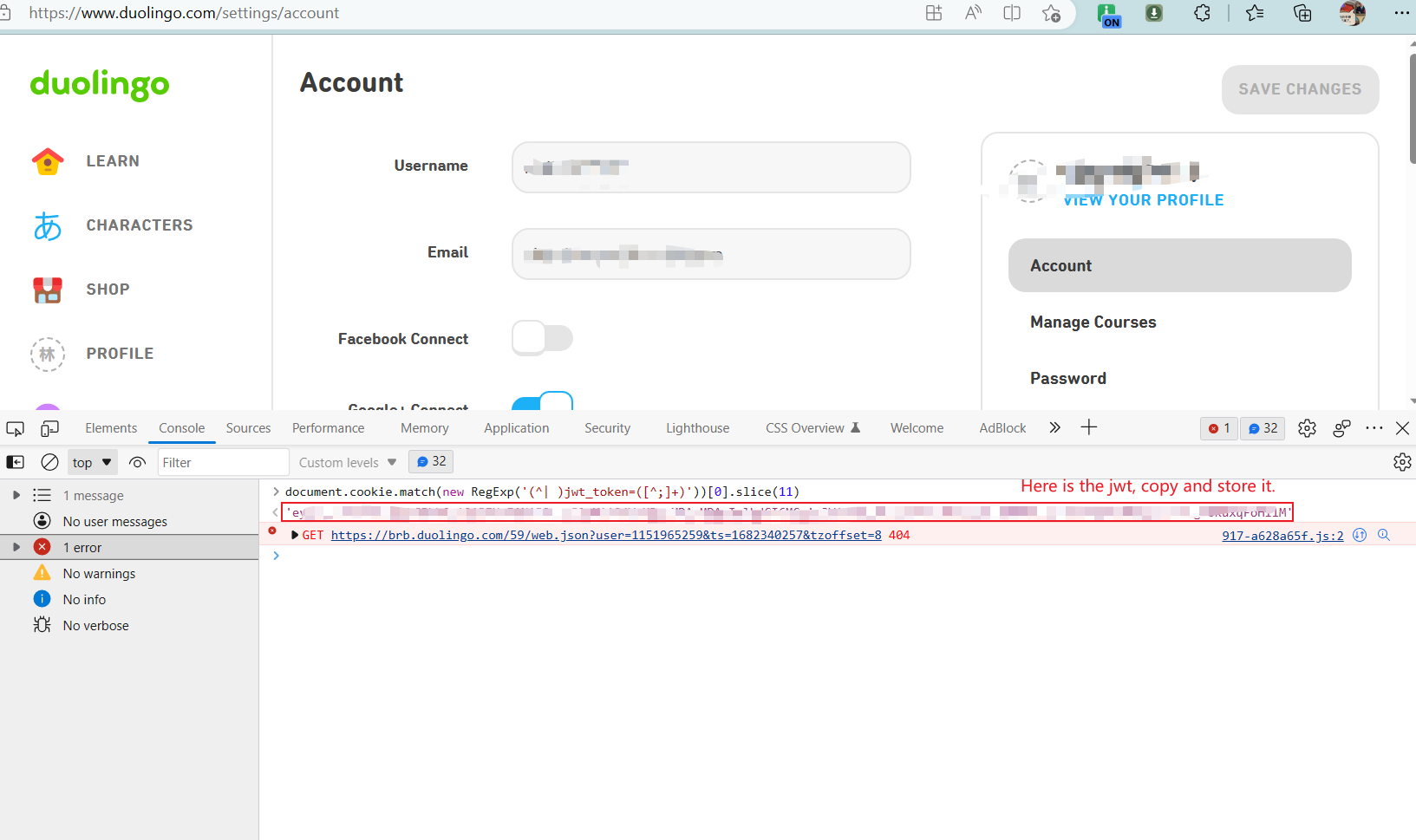Screen dimensions: 1416x840
Task: Expand the 1 error group
Action: pos(16,547)
